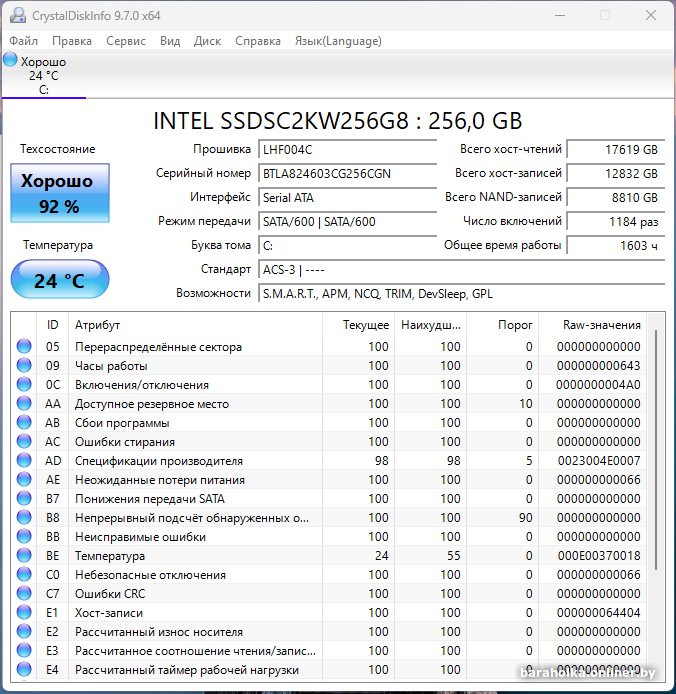Click status orb for C0 Небезопасные отключения
676x694 pixels.
point(24,574)
